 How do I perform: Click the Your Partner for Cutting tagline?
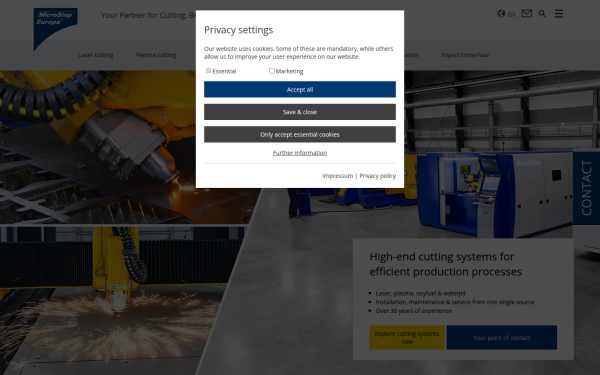point(148,15)
